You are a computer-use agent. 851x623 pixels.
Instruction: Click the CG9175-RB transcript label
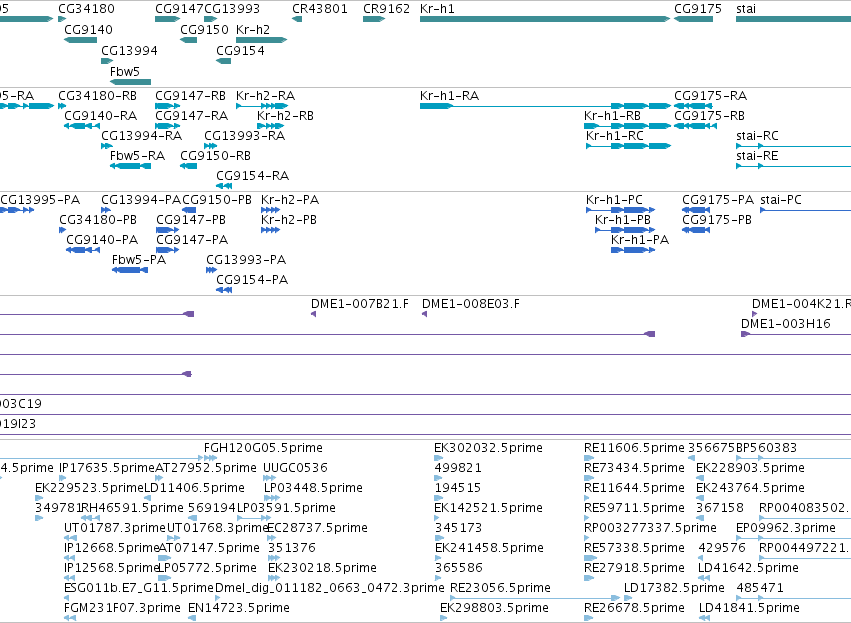pos(709,116)
